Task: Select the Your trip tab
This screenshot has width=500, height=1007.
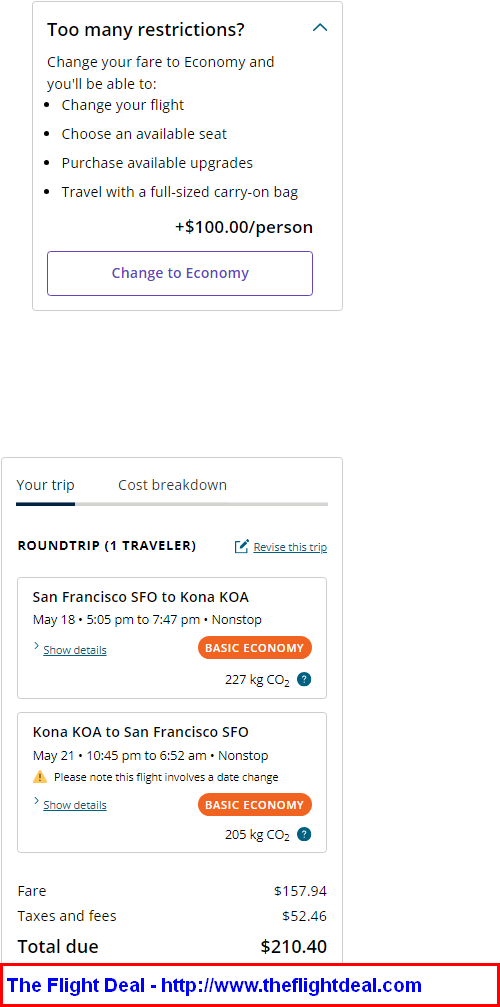Action: pos(45,485)
